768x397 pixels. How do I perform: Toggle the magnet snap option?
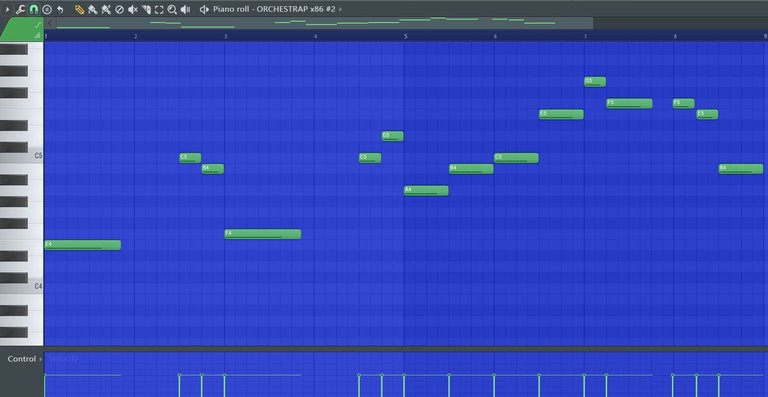tap(33, 9)
